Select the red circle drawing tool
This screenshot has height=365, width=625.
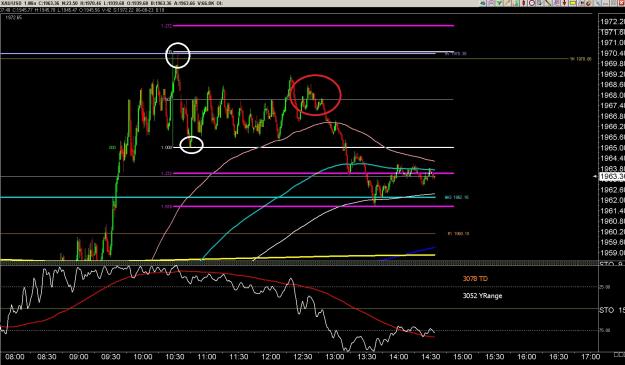click(532, 3)
